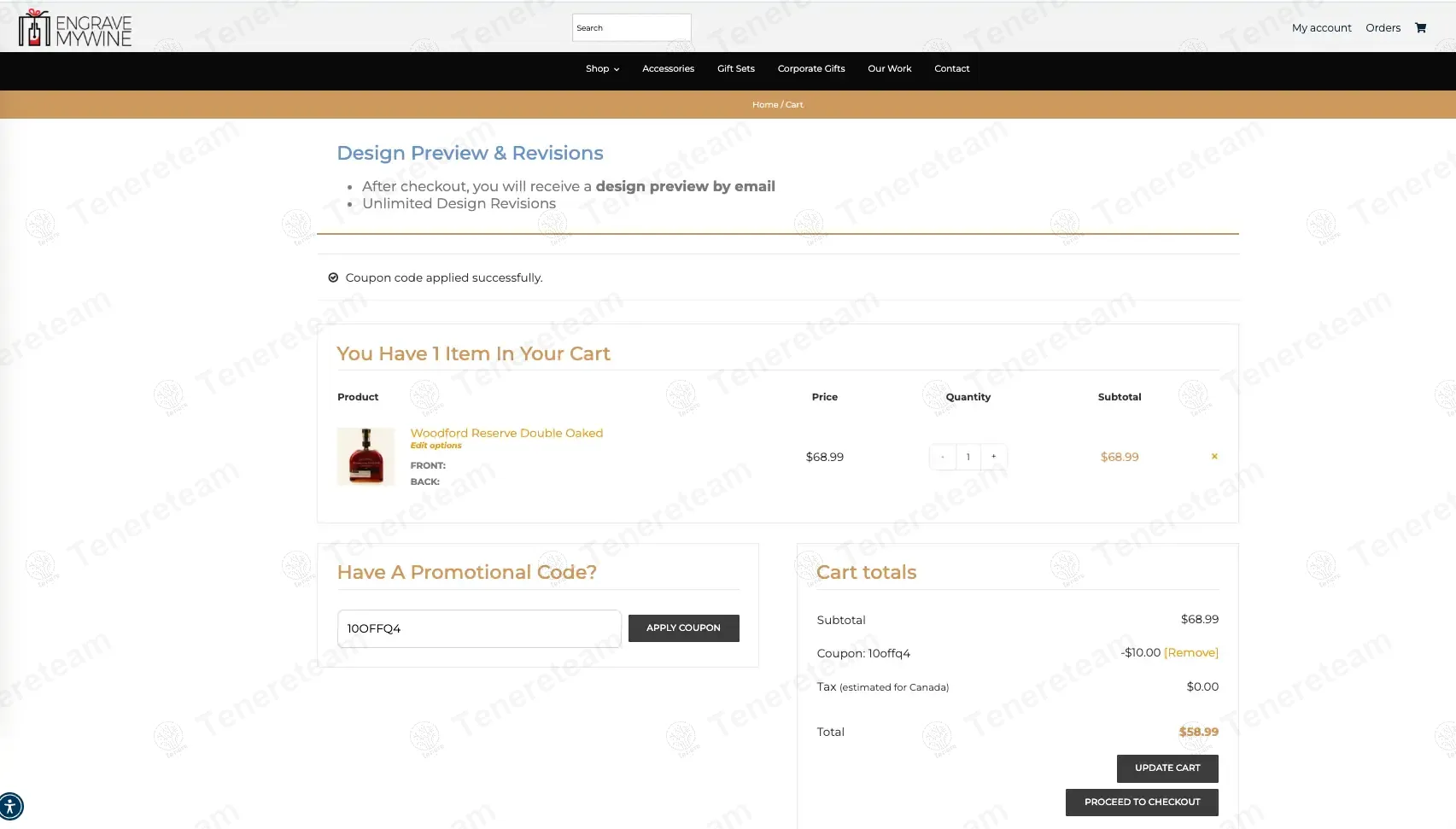Viewport: 1456px width, 829px height.
Task: Click the Woodford Reserve bottle thumbnail
Action: [x=365, y=457]
